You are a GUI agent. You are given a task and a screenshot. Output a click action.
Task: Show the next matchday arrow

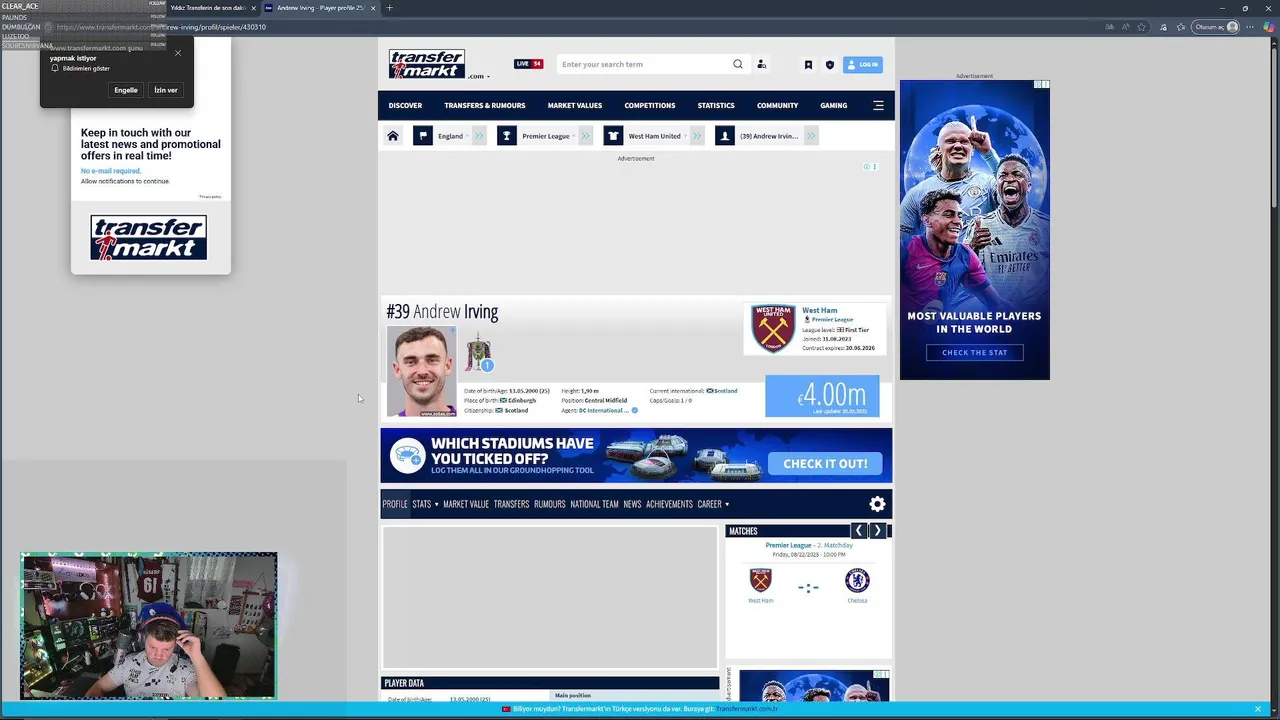pos(877,531)
